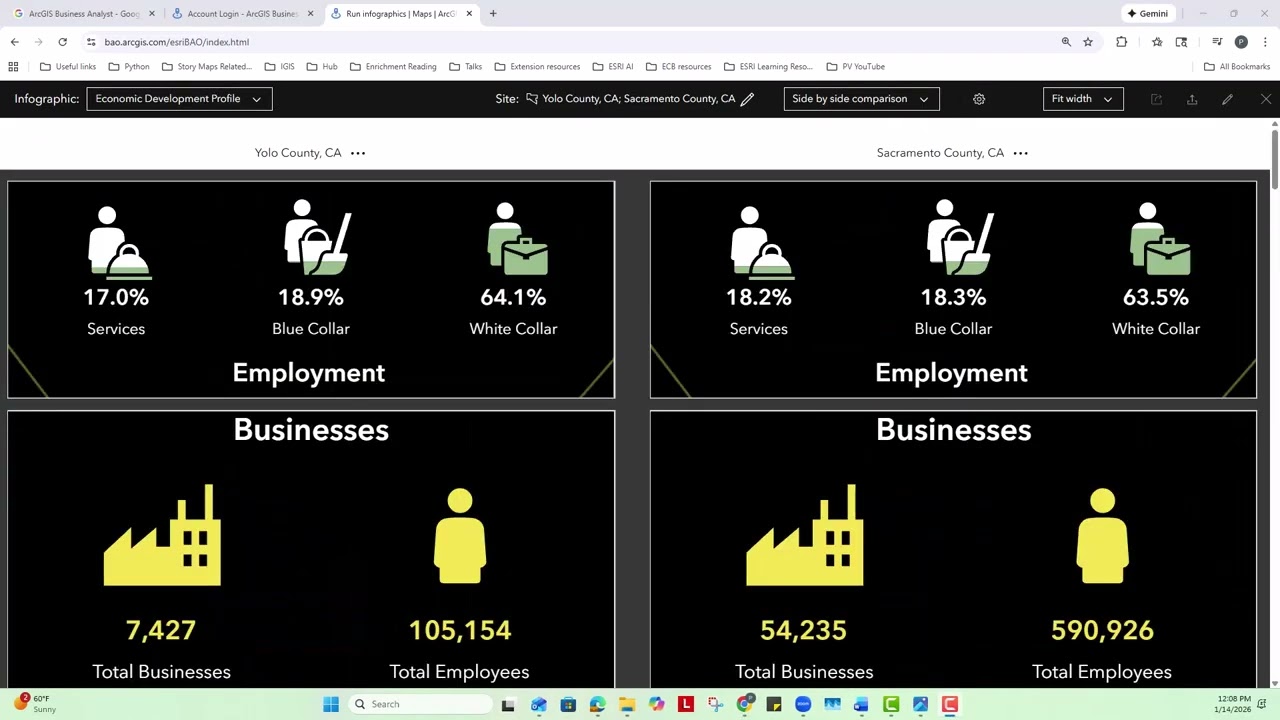This screenshot has height=720, width=1280.
Task: Click the Yolo County employees person icon
Action: click(460, 535)
